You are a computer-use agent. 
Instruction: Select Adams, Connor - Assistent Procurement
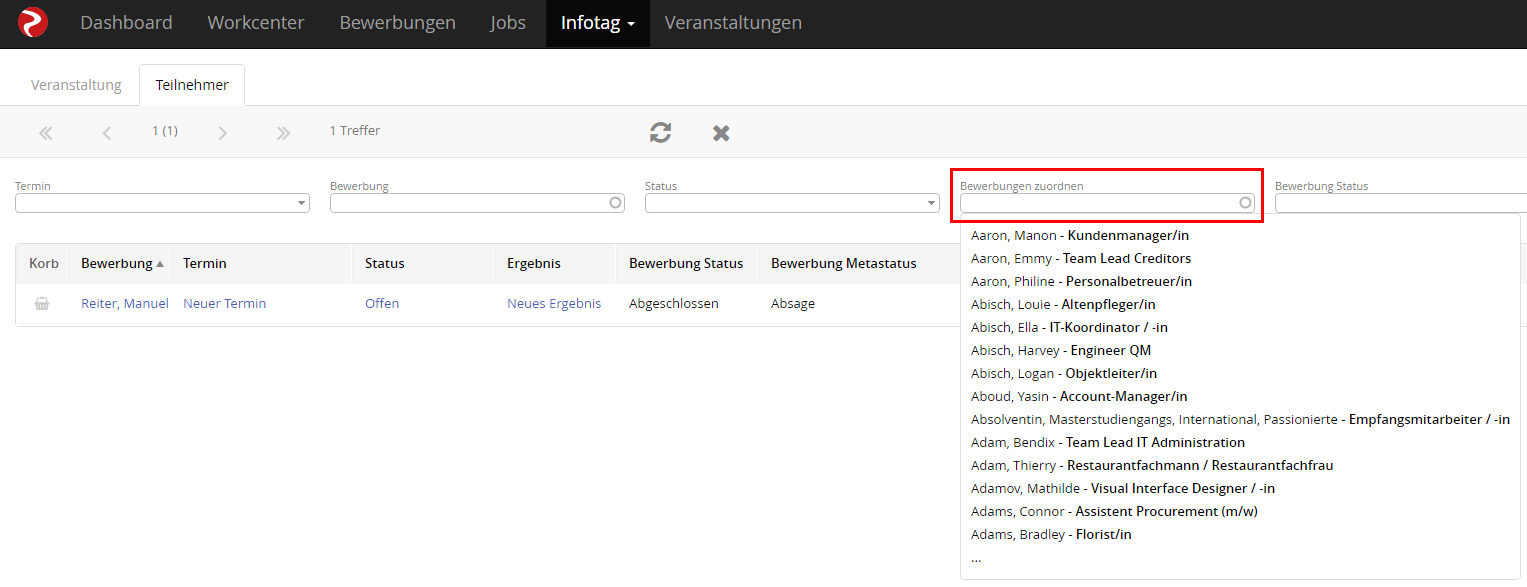(1114, 512)
